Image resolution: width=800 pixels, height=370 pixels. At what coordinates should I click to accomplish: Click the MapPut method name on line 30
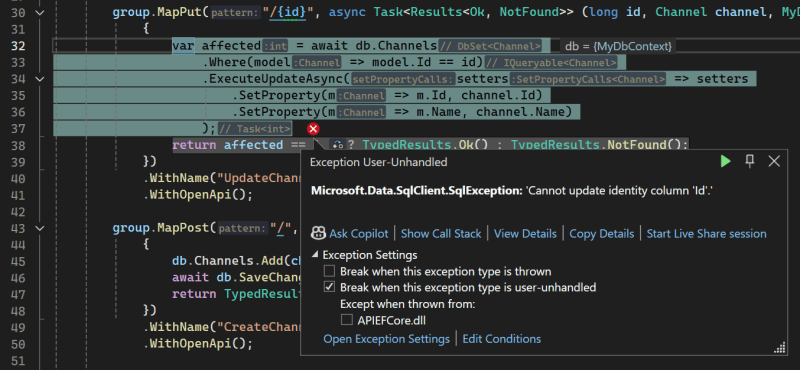pos(180,12)
